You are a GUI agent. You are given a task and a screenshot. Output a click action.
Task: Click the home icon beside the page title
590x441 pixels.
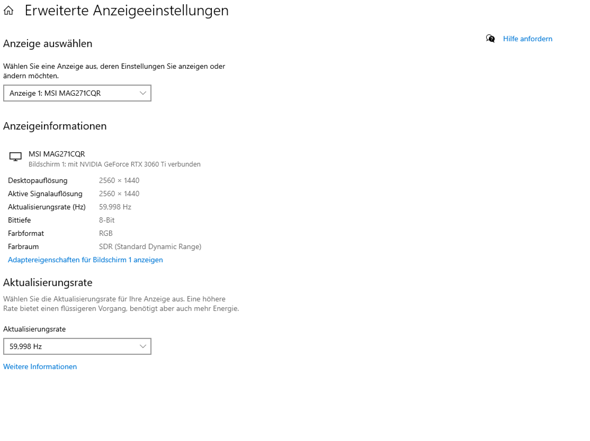click(x=8, y=11)
